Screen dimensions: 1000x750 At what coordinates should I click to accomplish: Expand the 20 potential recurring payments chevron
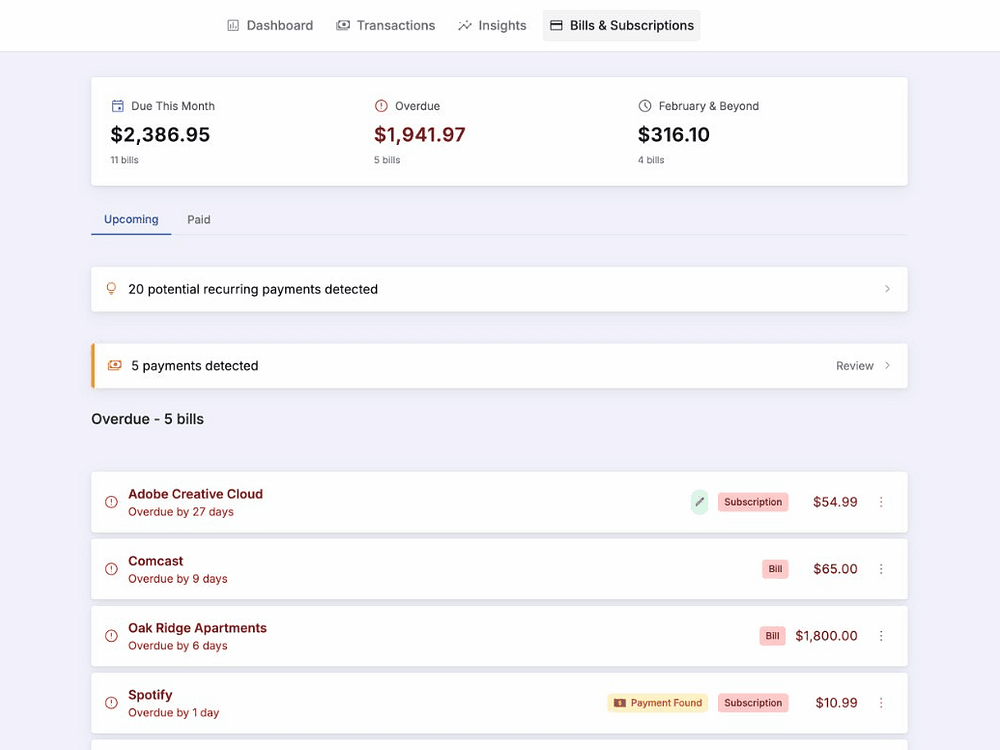[887, 289]
